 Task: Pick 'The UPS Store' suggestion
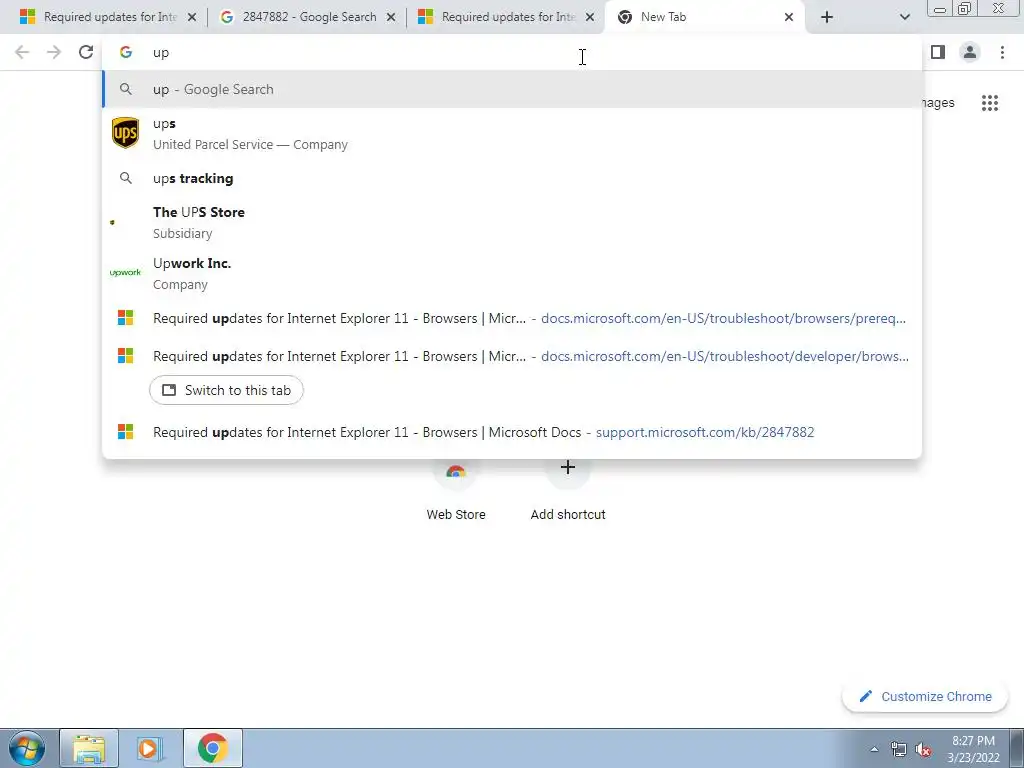click(x=512, y=223)
